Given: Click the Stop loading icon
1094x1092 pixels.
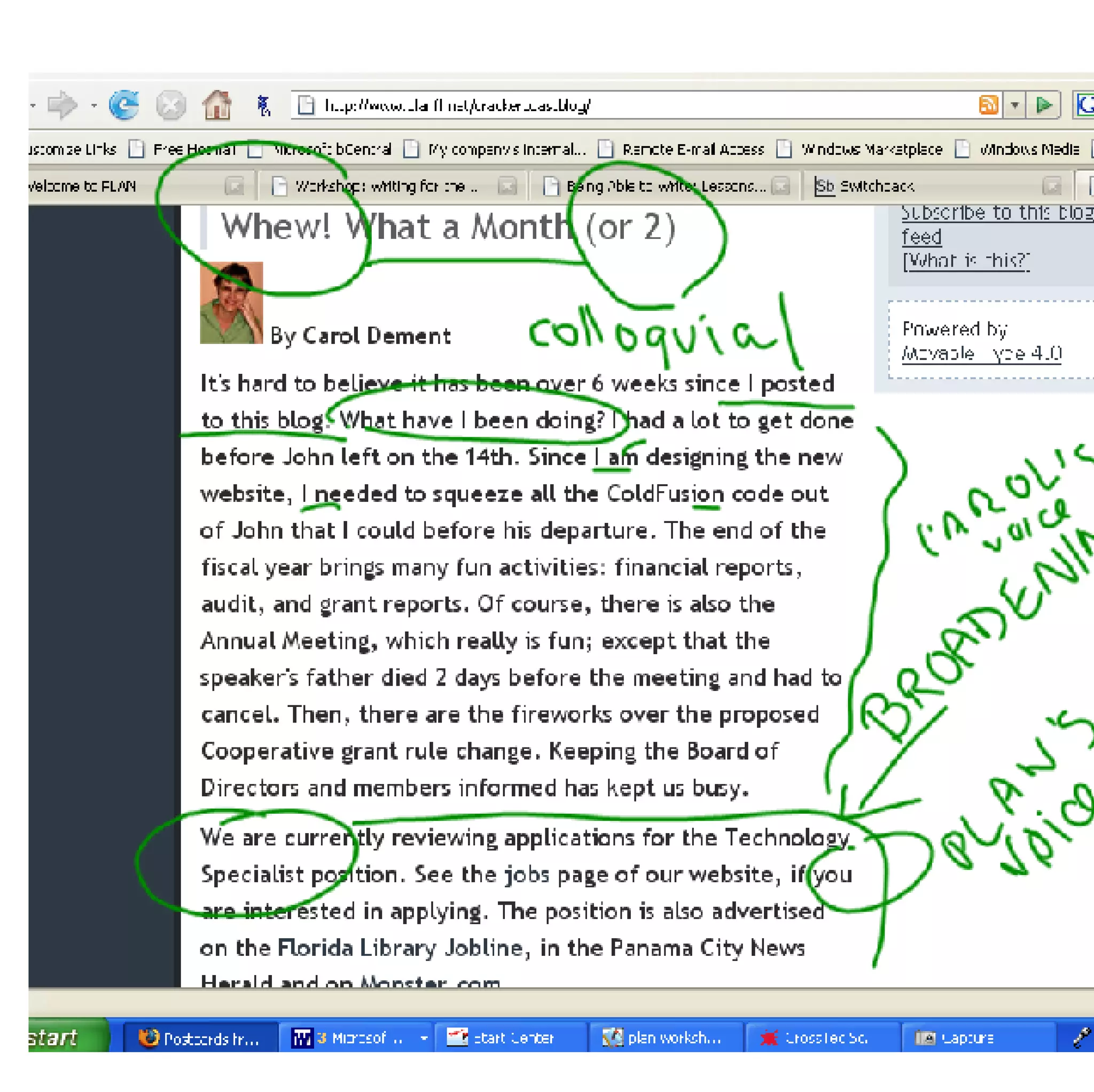Looking at the screenshot, I should 170,105.
